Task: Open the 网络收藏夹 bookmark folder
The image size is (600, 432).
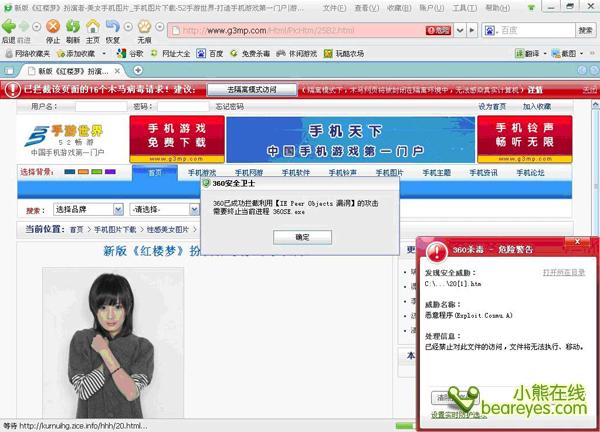Action: (x=28, y=54)
